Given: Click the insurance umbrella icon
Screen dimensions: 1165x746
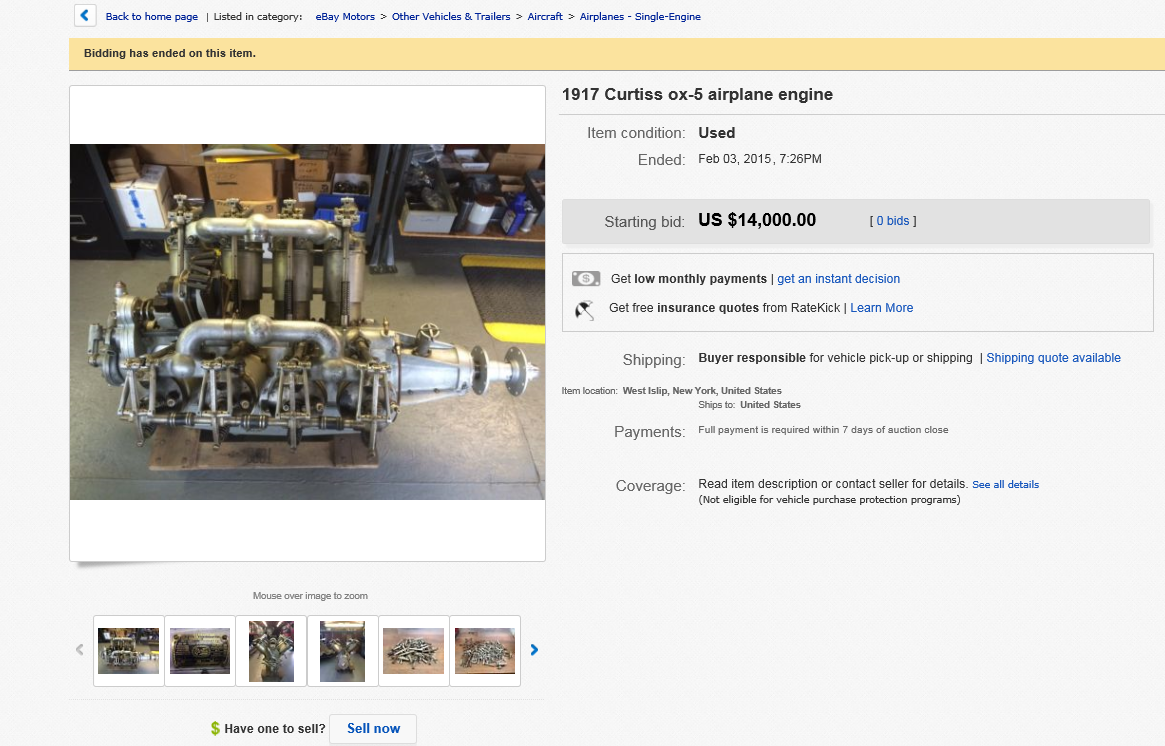Looking at the screenshot, I should [585, 309].
